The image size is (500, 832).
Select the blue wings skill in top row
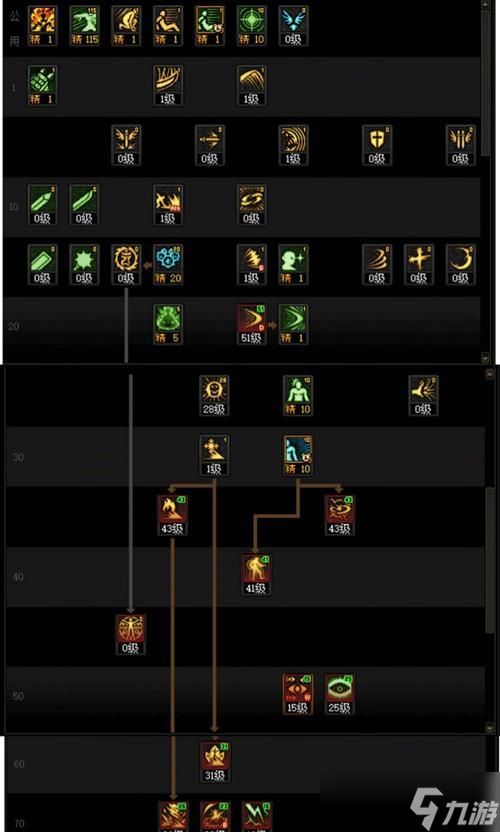pos(294,26)
